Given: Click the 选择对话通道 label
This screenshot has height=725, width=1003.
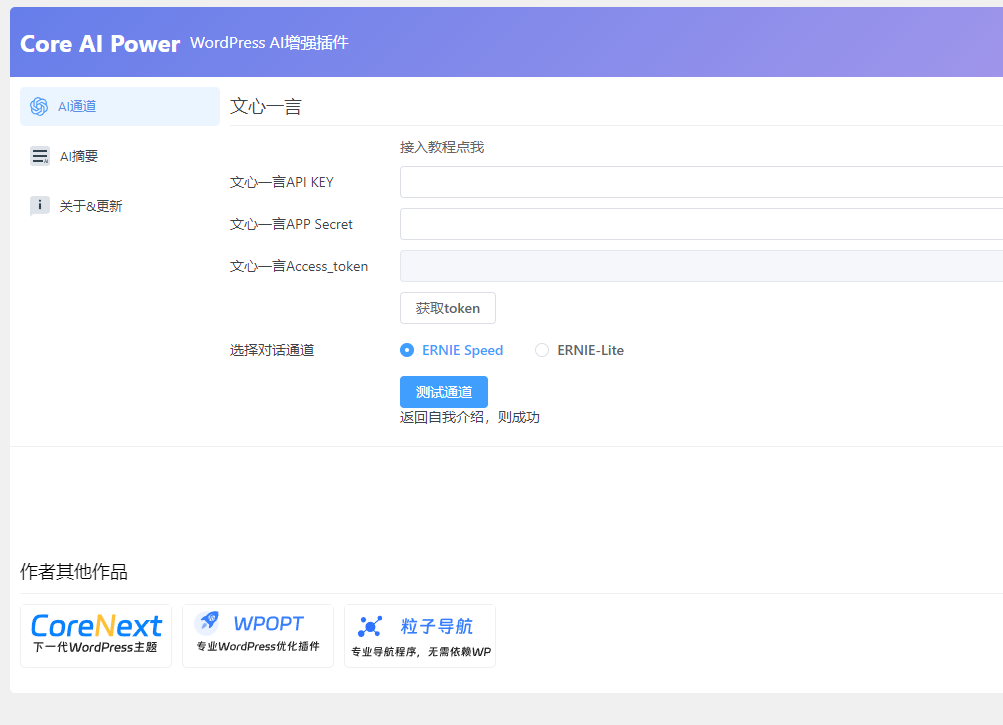Looking at the screenshot, I should point(272,350).
